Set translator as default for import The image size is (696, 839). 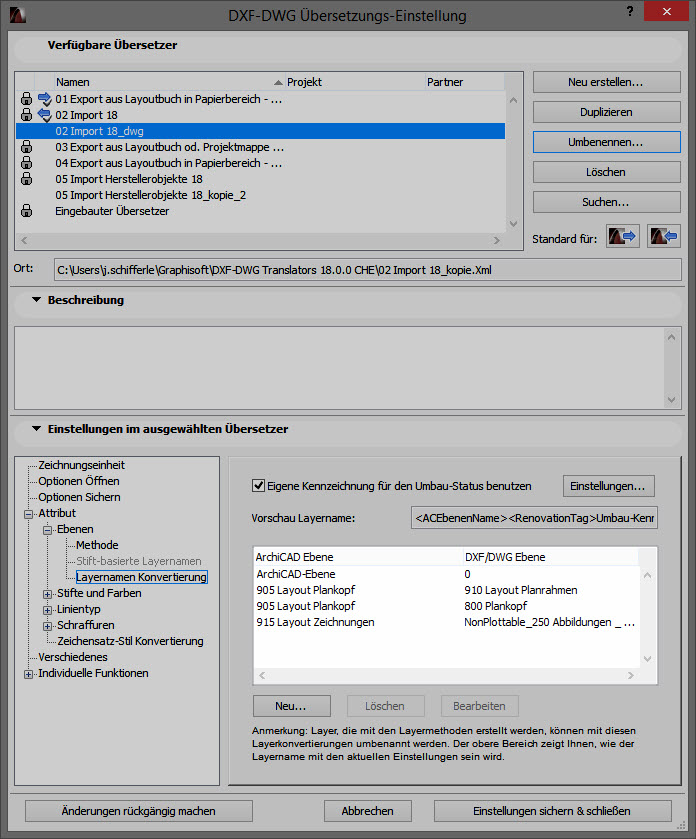coord(664,236)
